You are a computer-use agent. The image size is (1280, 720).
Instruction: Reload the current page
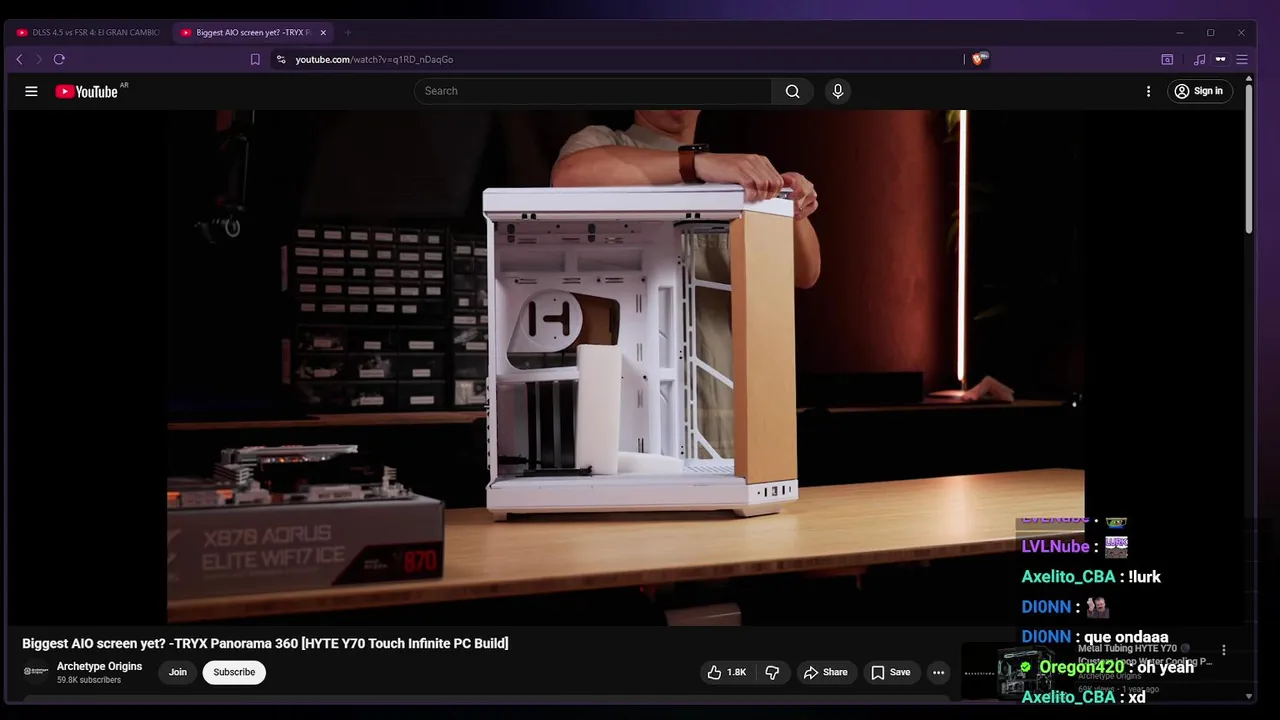(x=59, y=59)
